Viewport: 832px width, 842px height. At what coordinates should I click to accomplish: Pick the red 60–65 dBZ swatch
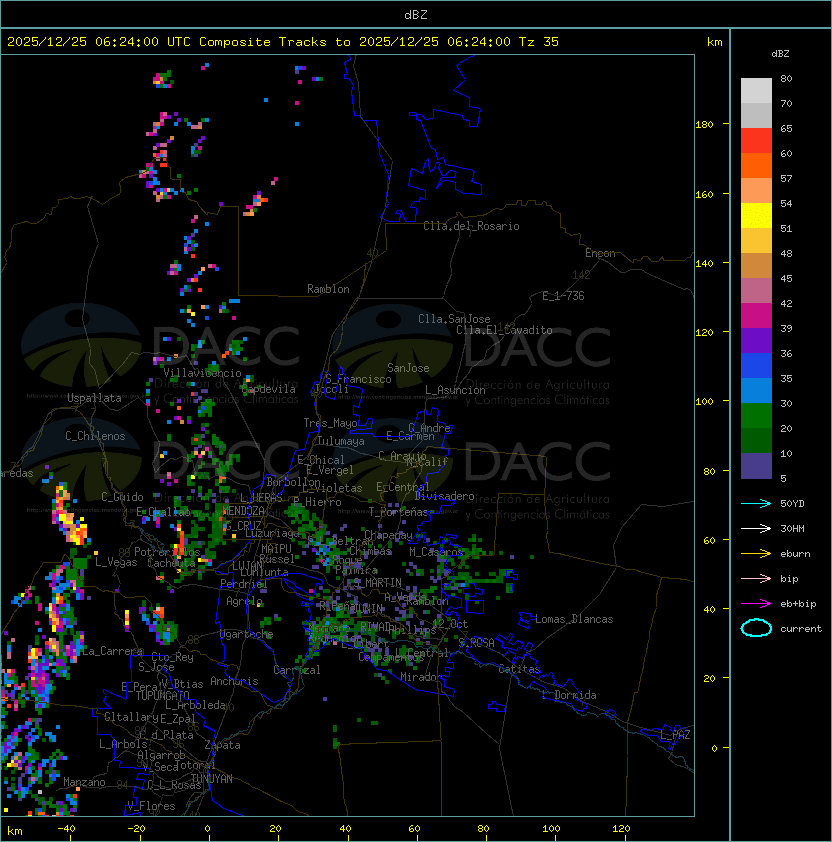(x=756, y=141)
